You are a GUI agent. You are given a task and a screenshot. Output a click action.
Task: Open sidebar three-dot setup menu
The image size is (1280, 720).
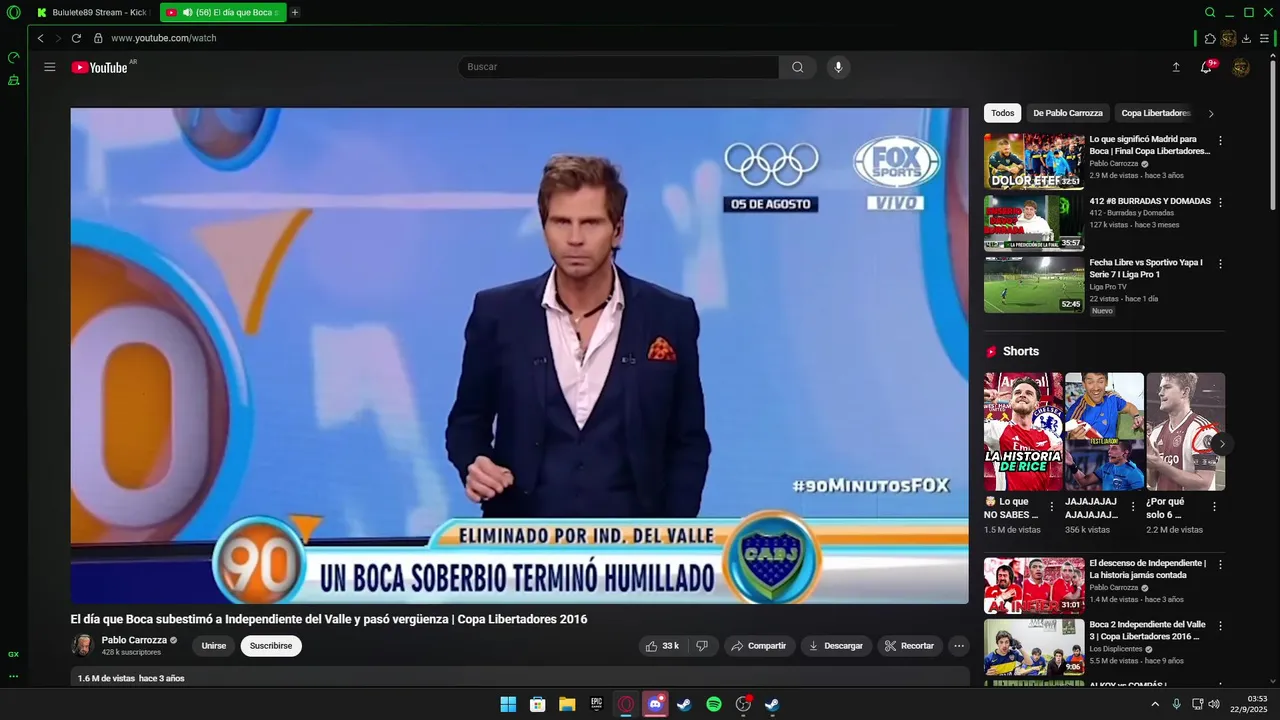[x=13, y=676]
